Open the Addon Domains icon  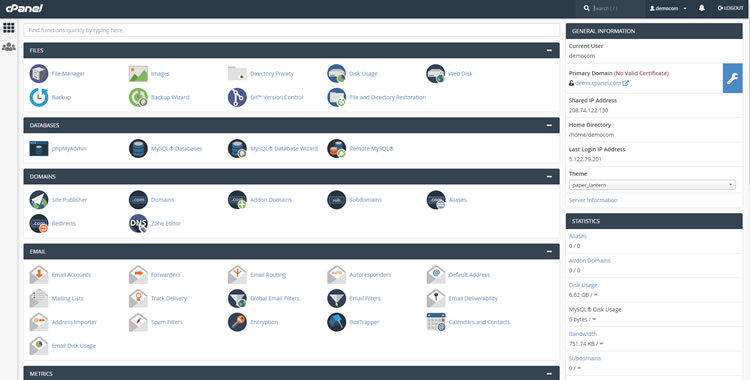[x=237, y=200]
